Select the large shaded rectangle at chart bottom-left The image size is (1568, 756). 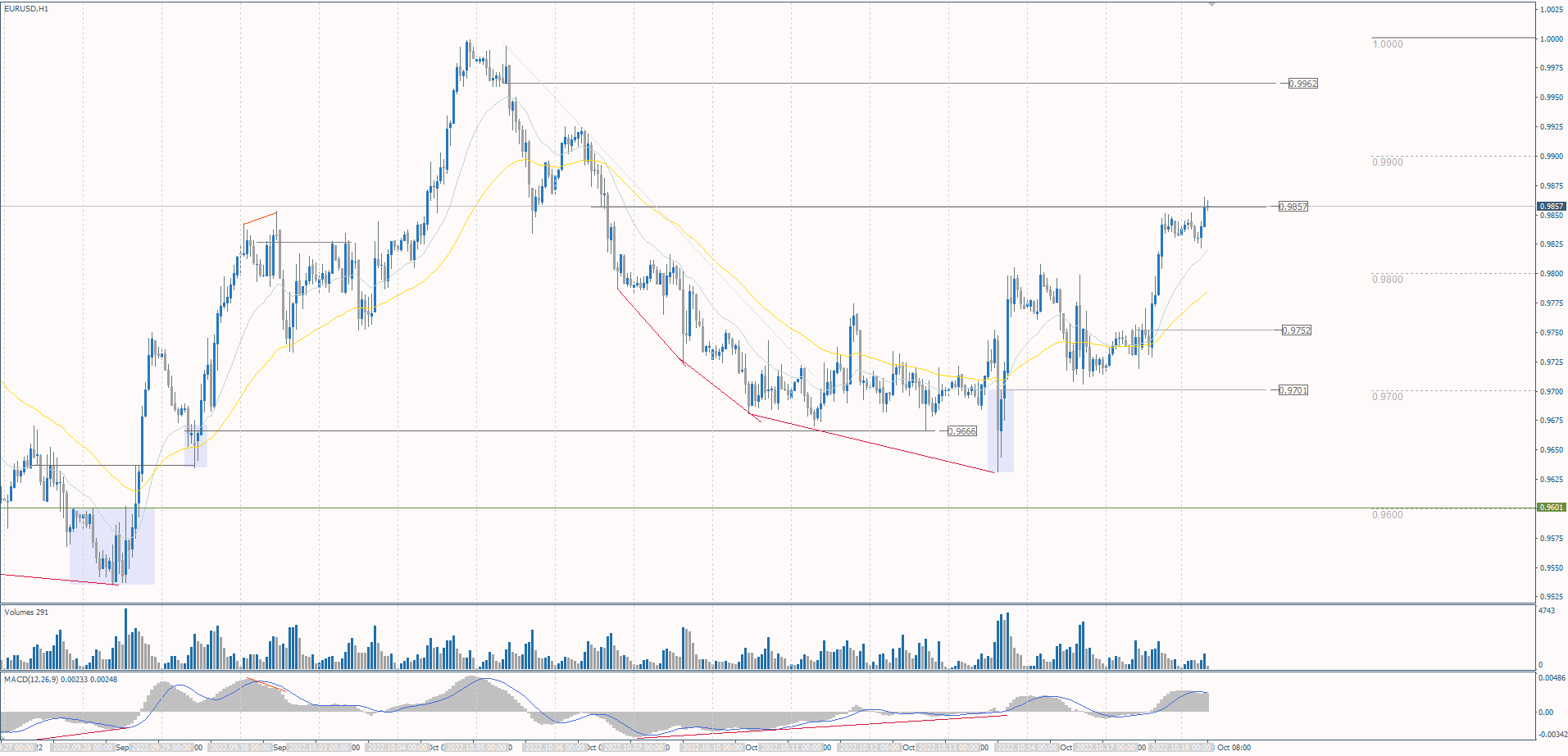[x=112, y=546]
